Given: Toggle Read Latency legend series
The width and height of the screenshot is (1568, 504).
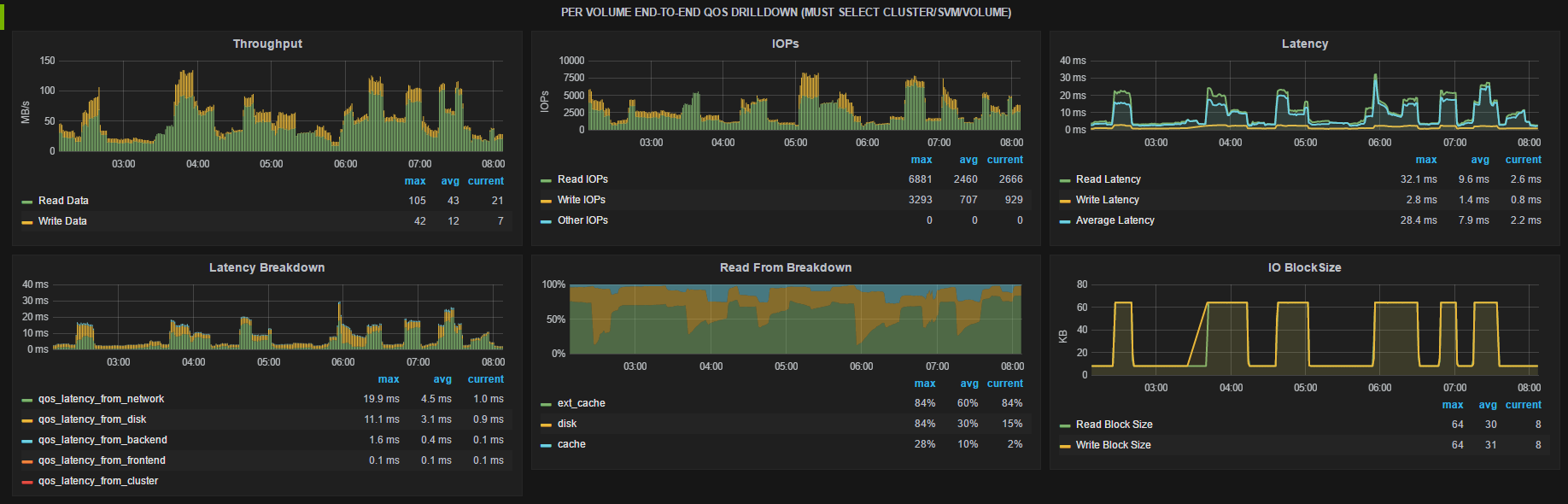Looking at the screenshot, I should tap(1108, 179).
